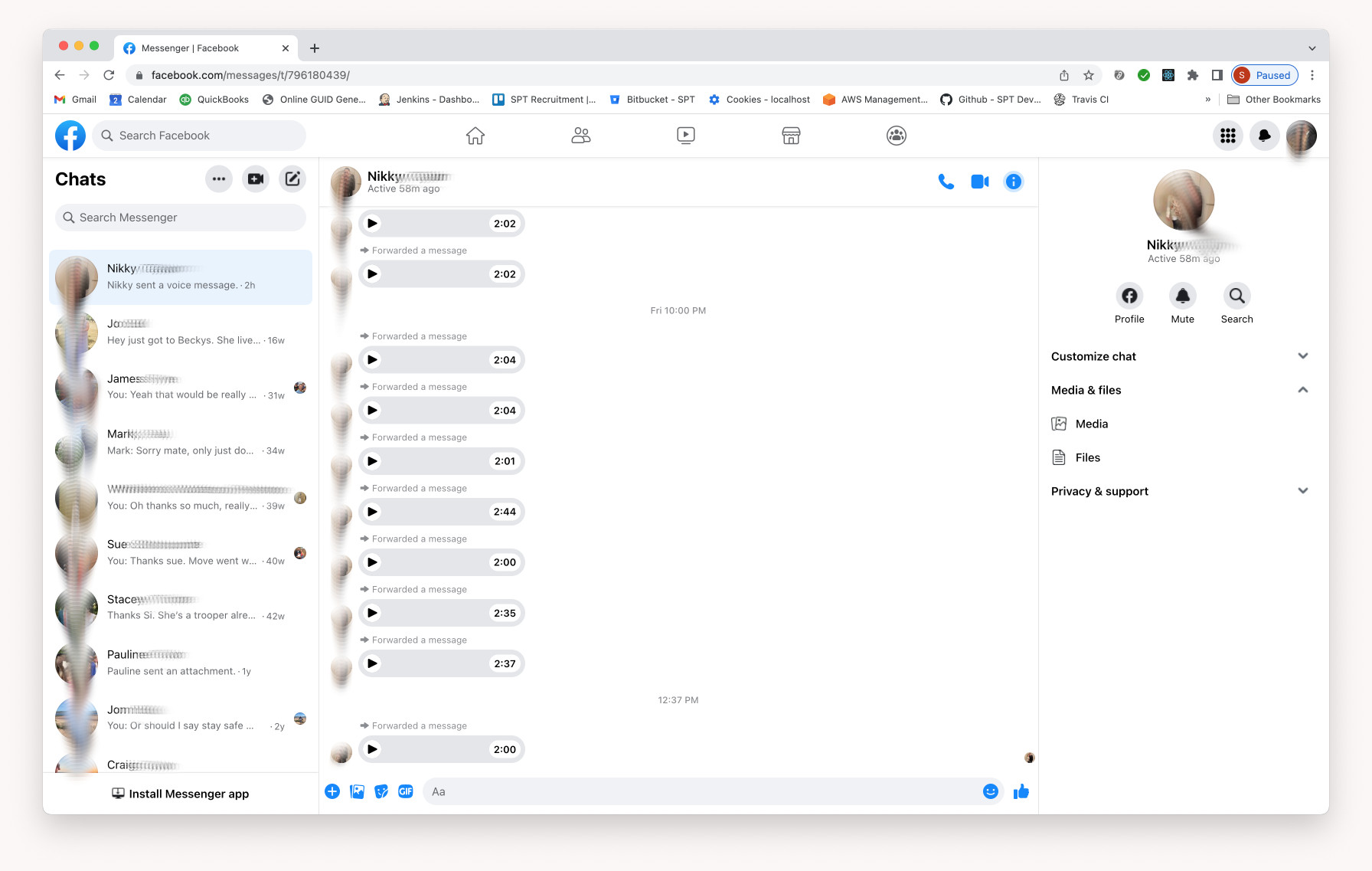The image size is (1372, 871).
Task: Play the 2:35 voice message
Action: (372, 613)
